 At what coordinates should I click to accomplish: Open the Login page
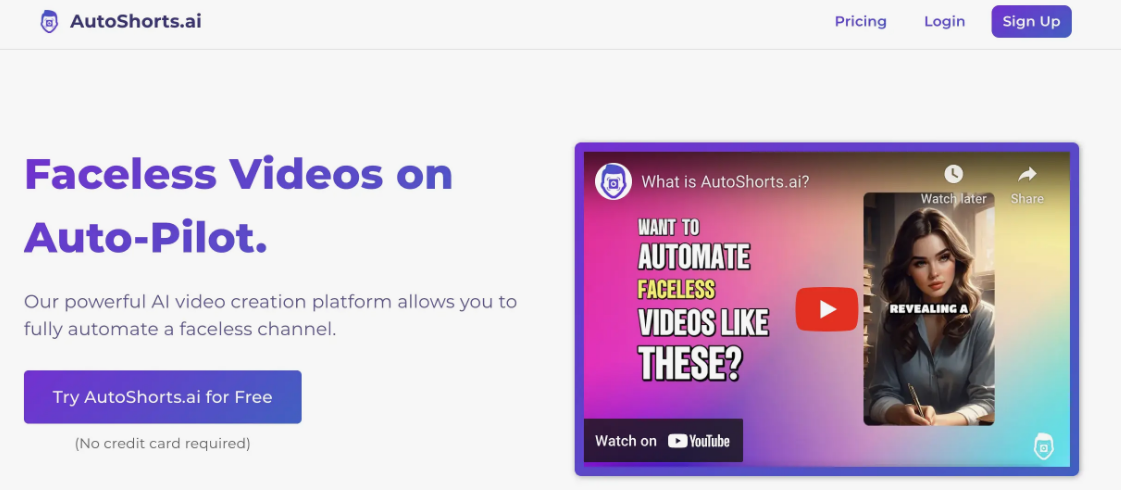[x=944, y=21]
